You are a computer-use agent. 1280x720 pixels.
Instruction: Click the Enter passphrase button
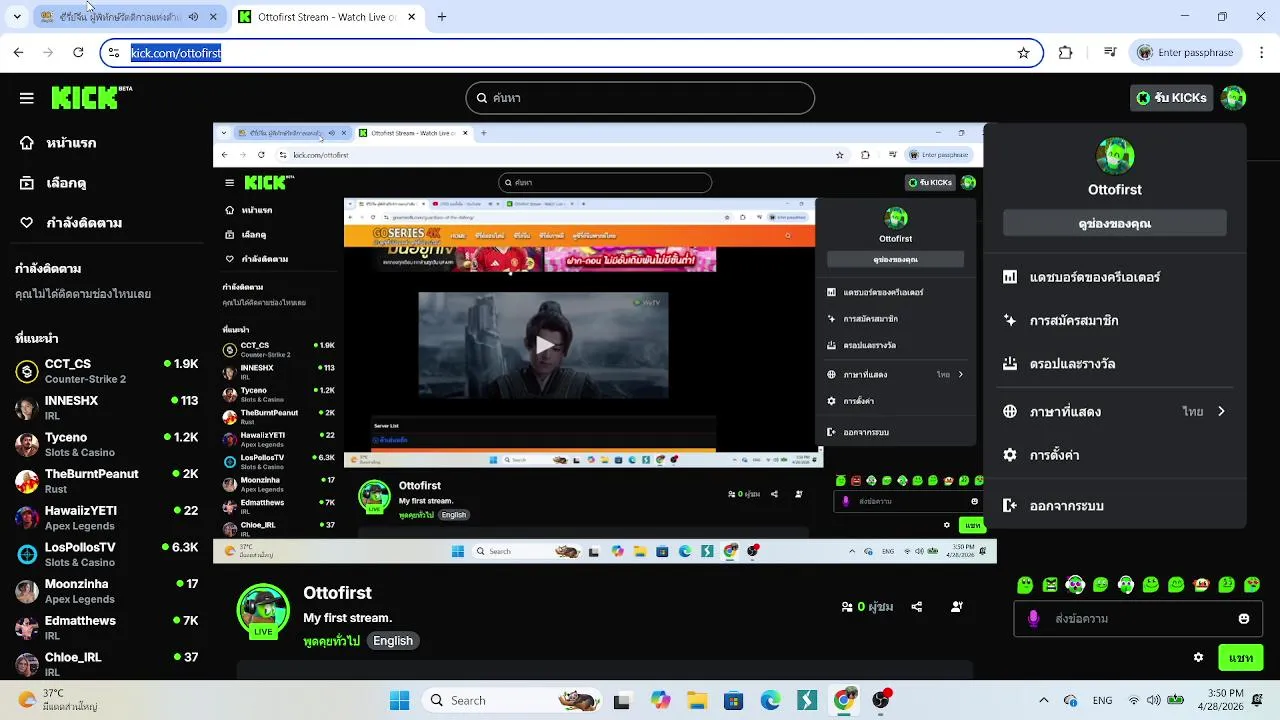tap(1185, 53)
